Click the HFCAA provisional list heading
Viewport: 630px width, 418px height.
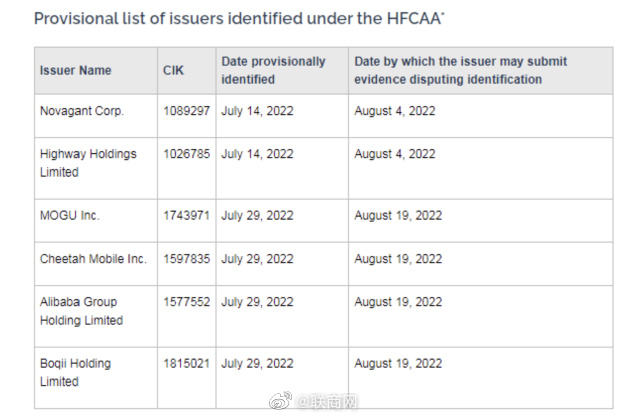[239, 18]
